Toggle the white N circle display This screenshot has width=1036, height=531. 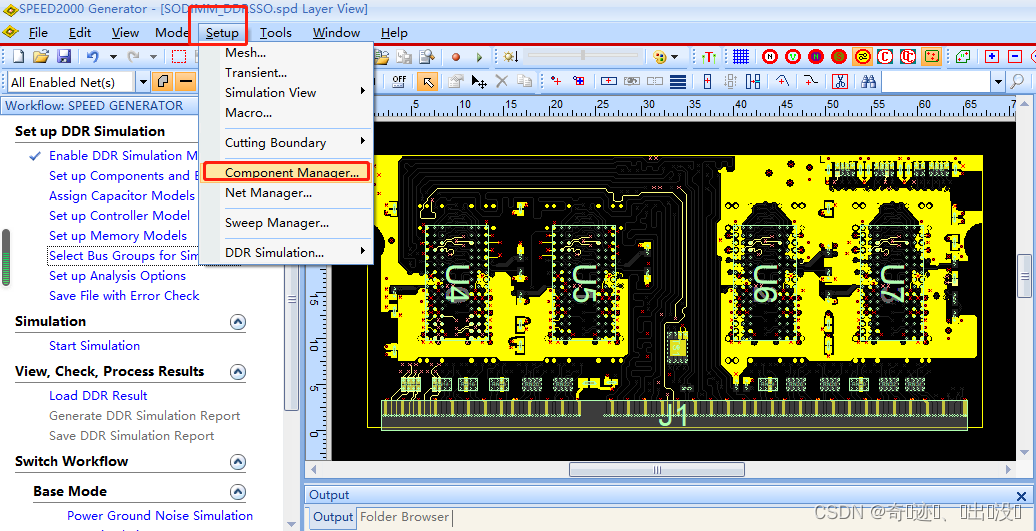click(770, 57)
